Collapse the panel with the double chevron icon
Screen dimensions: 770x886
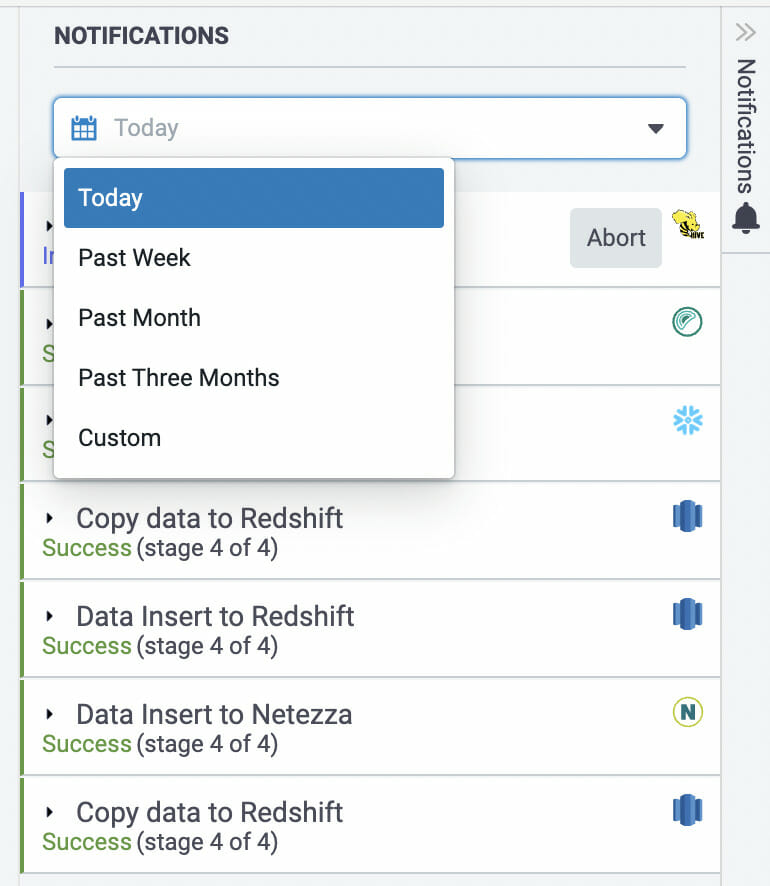pos(746,32)
